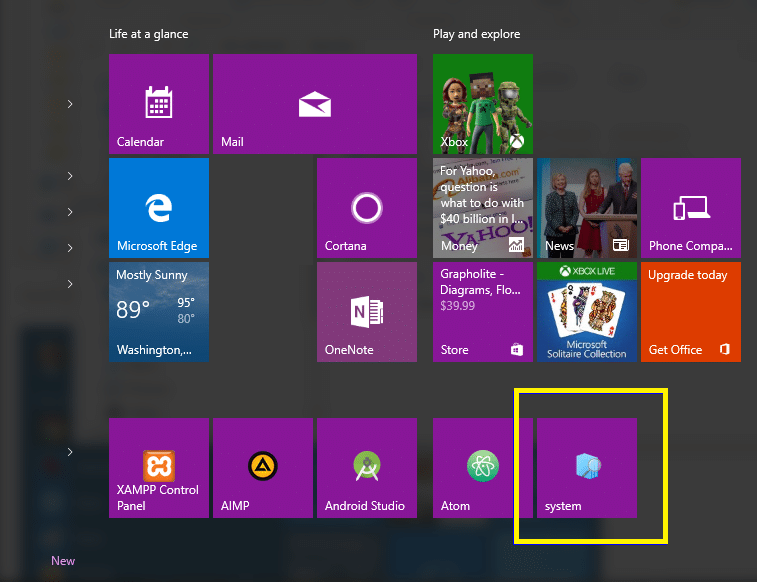Open the Money tile about Yahoo

483,208
